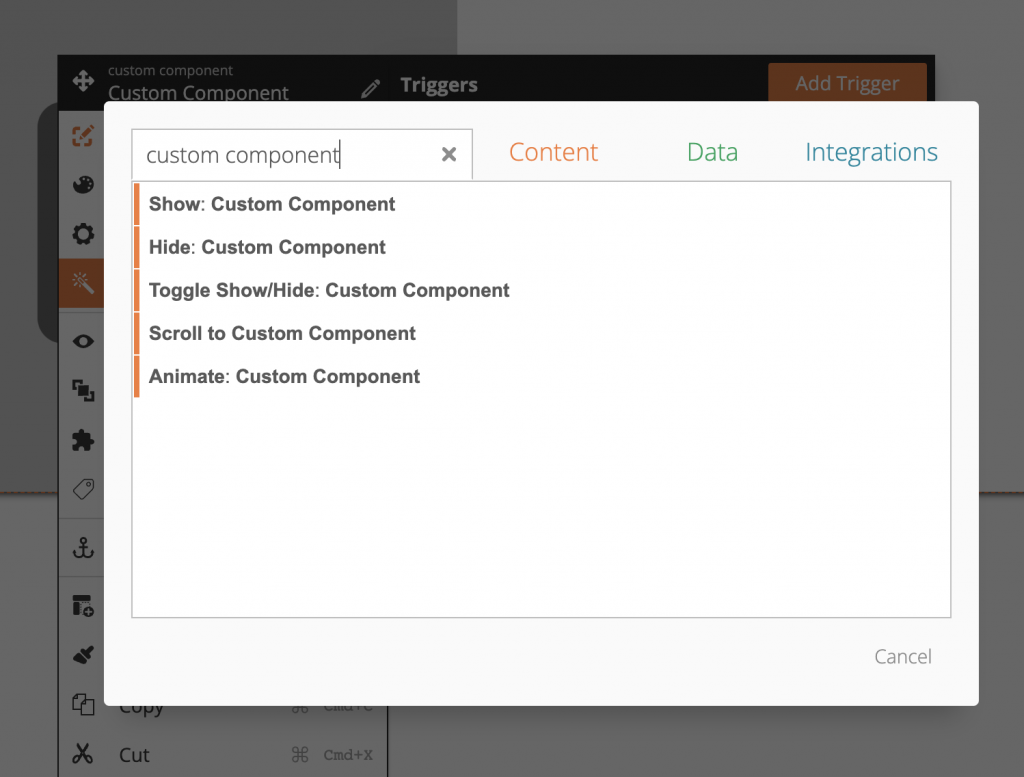The image size is (1024, 777).
Task: Click the price tag icon
Action: [x=83, y=489]
